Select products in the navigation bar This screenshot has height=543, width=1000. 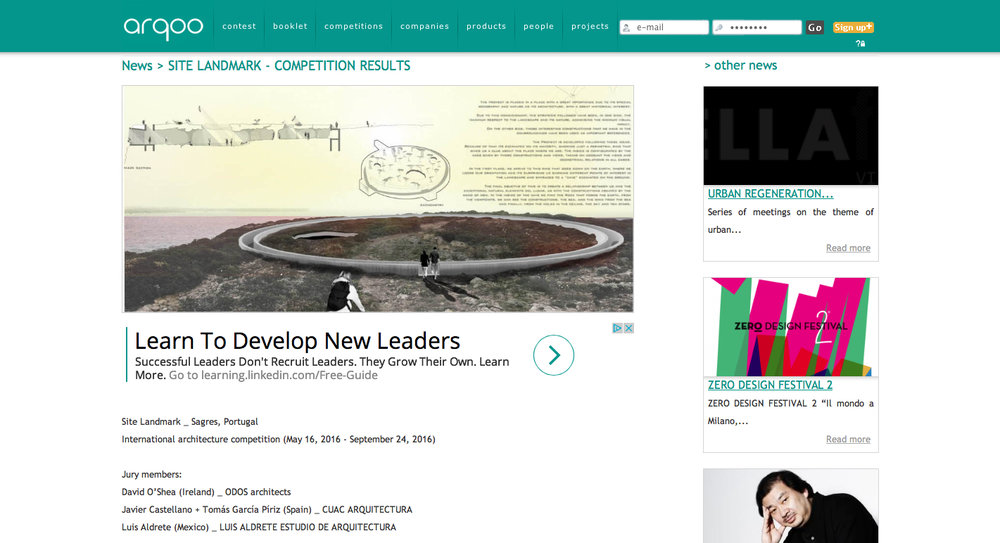point(486,27)
